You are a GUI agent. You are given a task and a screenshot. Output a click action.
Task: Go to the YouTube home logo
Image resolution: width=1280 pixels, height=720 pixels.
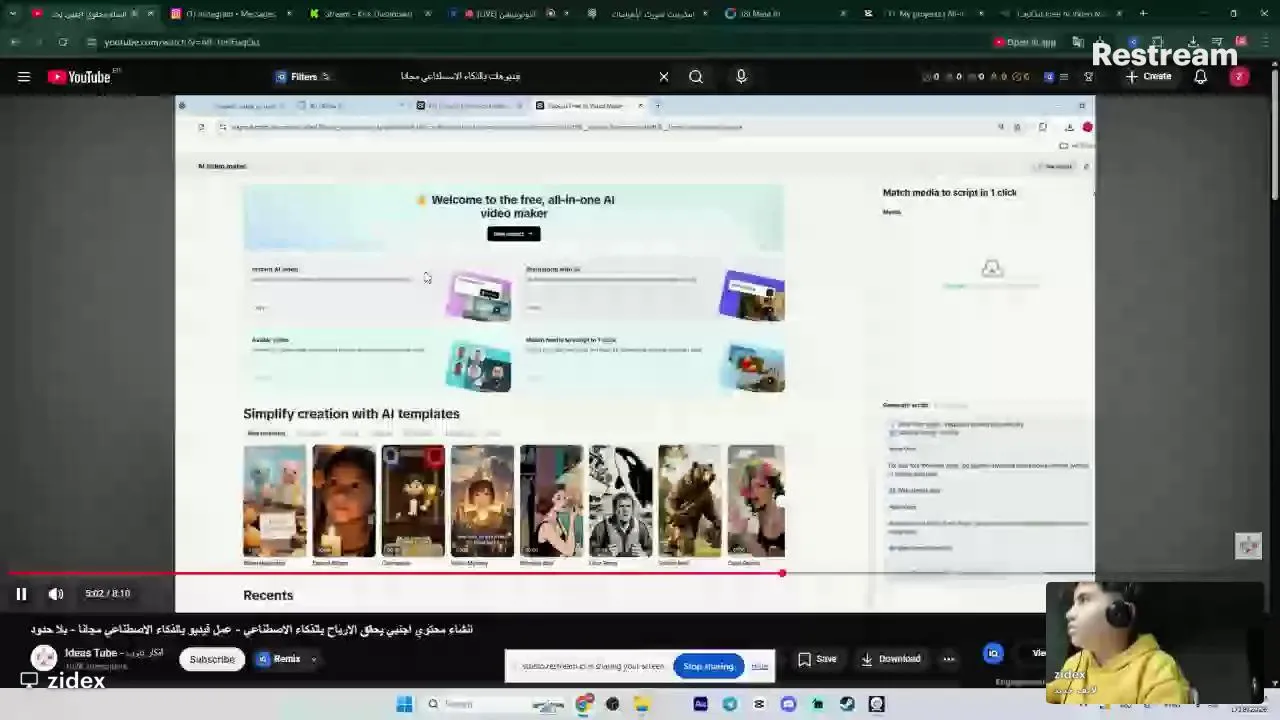[x=79, y=77]
